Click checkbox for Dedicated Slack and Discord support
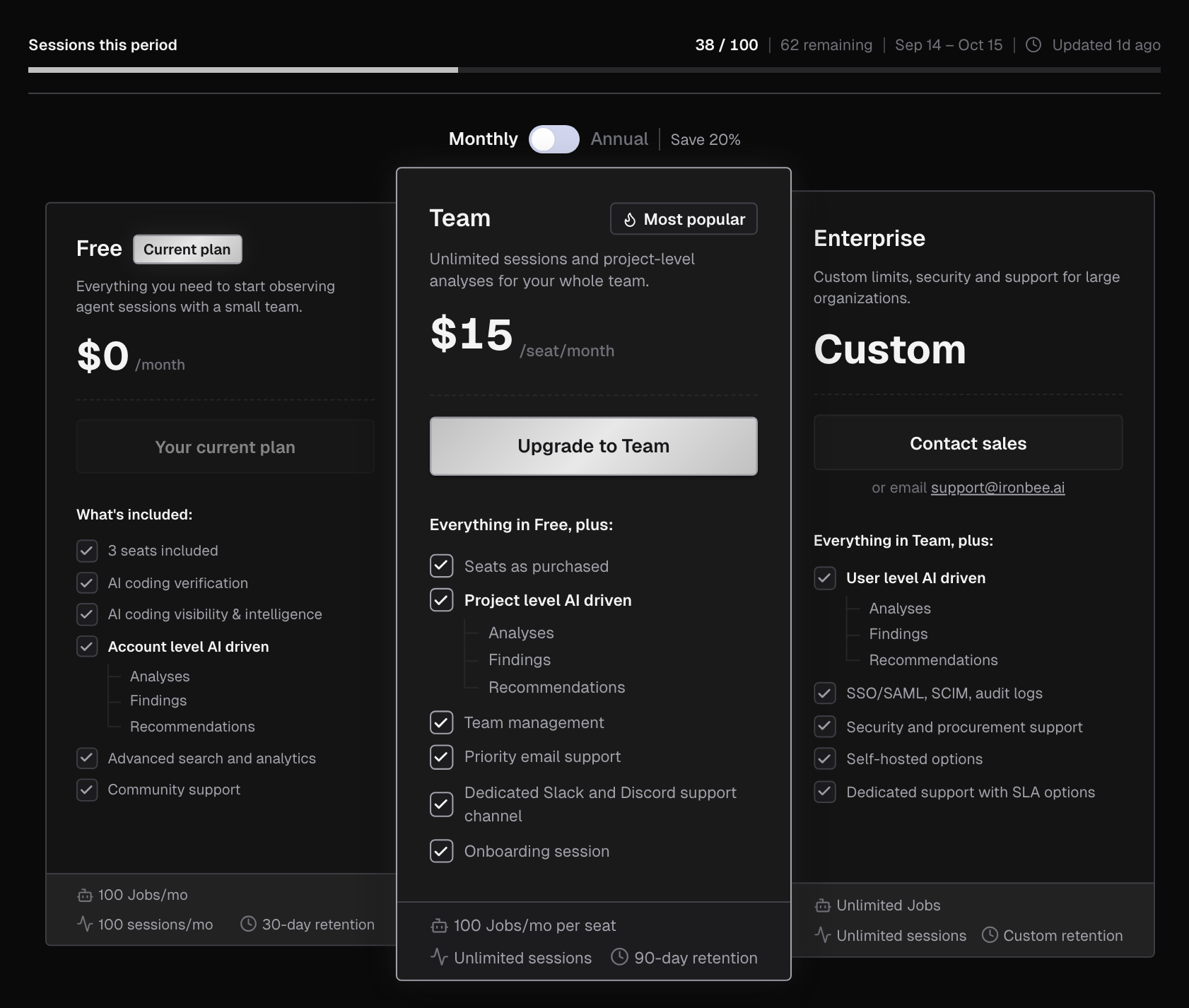The image size is (1189, 1008). pos(442,804)
